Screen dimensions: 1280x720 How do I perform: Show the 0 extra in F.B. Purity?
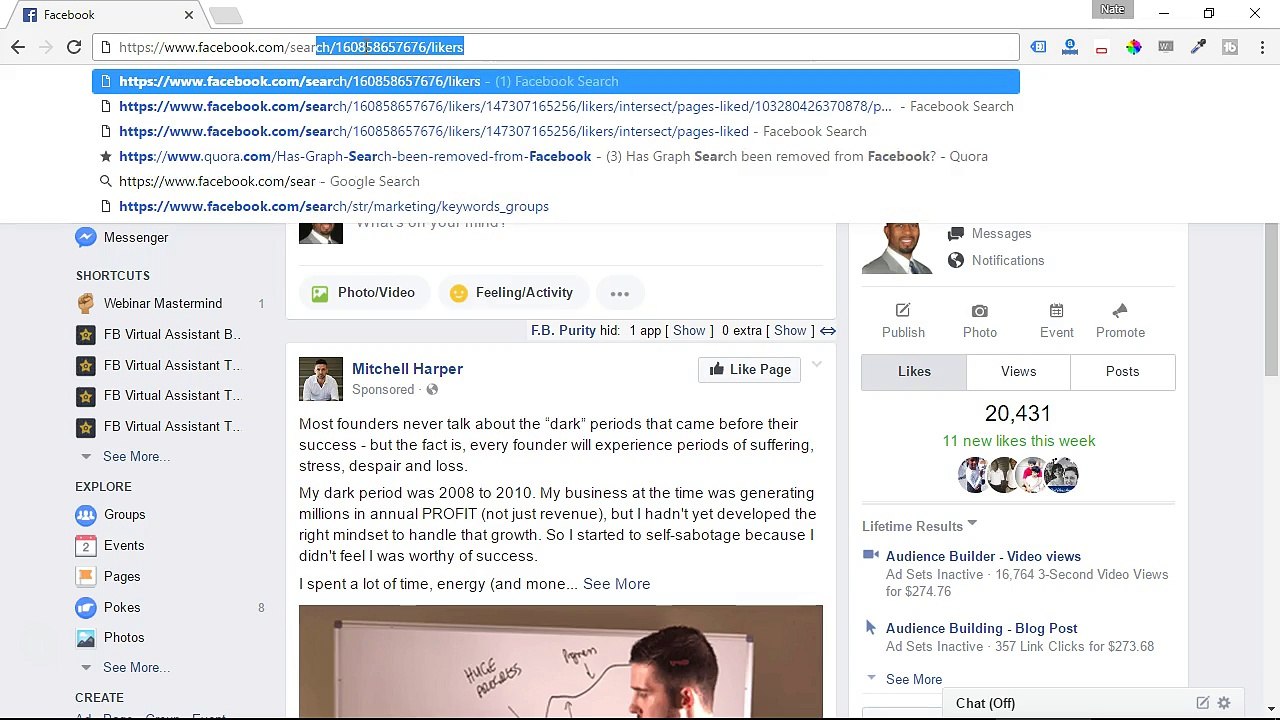[x=790, y=331]
